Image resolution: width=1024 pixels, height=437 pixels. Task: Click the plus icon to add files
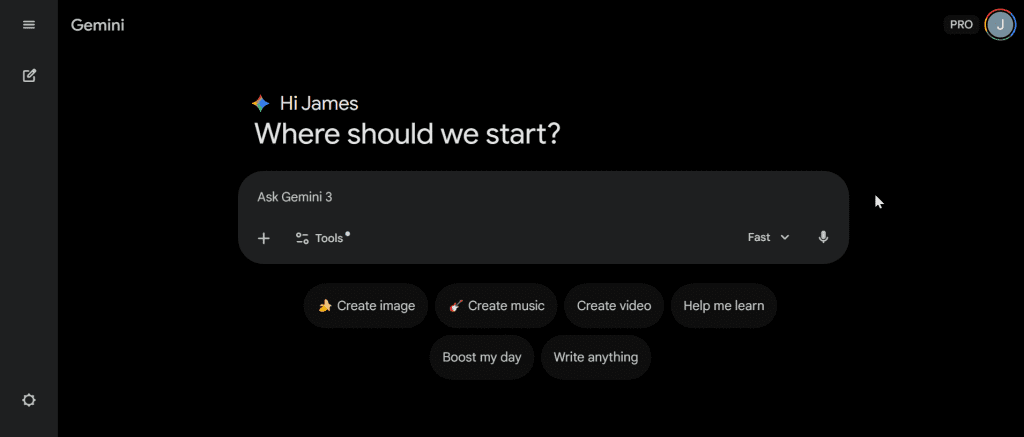pos(264,238)
